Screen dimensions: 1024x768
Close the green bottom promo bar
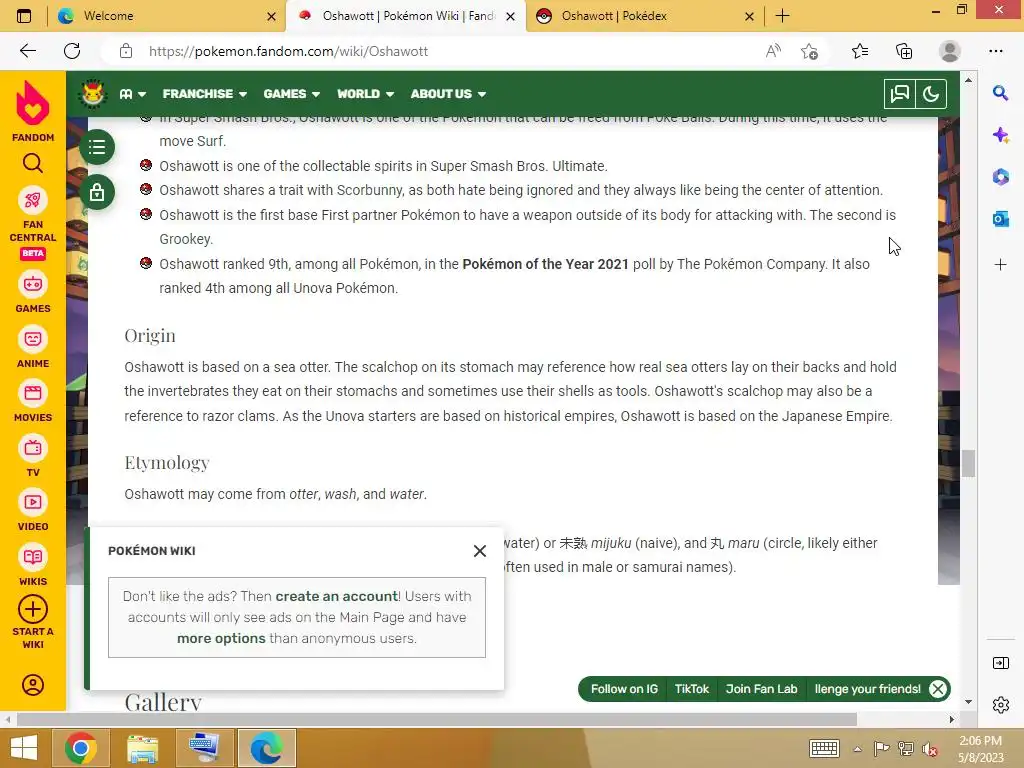pyautogui.click(x=938, y=689)
